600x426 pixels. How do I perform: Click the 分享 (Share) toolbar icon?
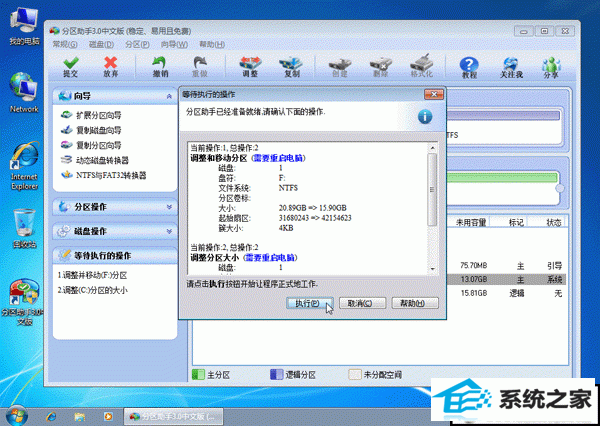pyautogui.click(x=551, y=67)
